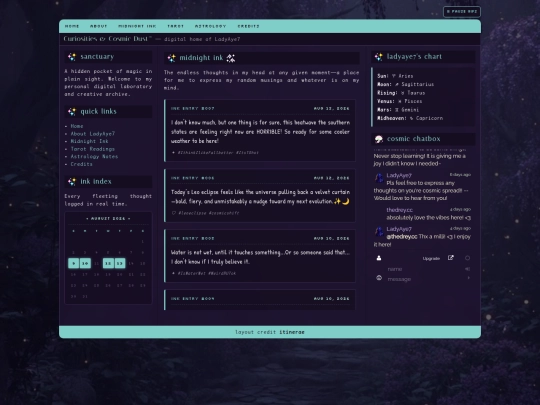Click Upgrade in the chatbox
Viewport: 540px width, 405px height.
click(x=431, y=258)
